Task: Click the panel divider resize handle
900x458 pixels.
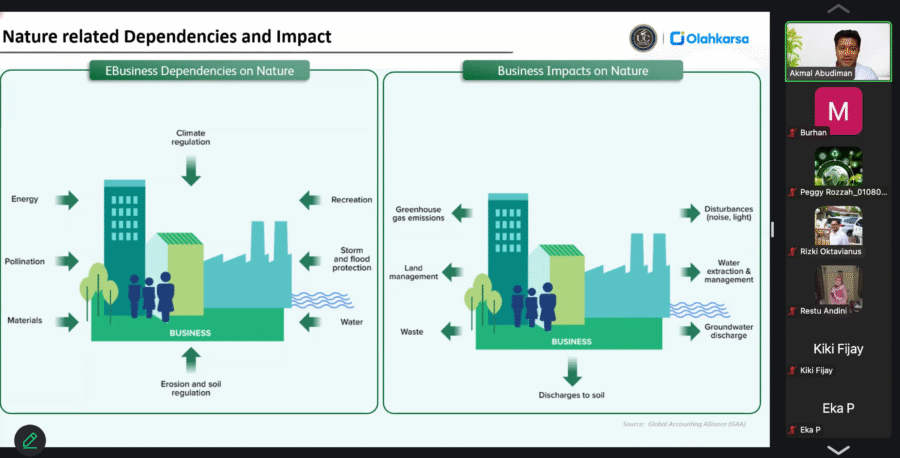Action: [x=772, y=229]
